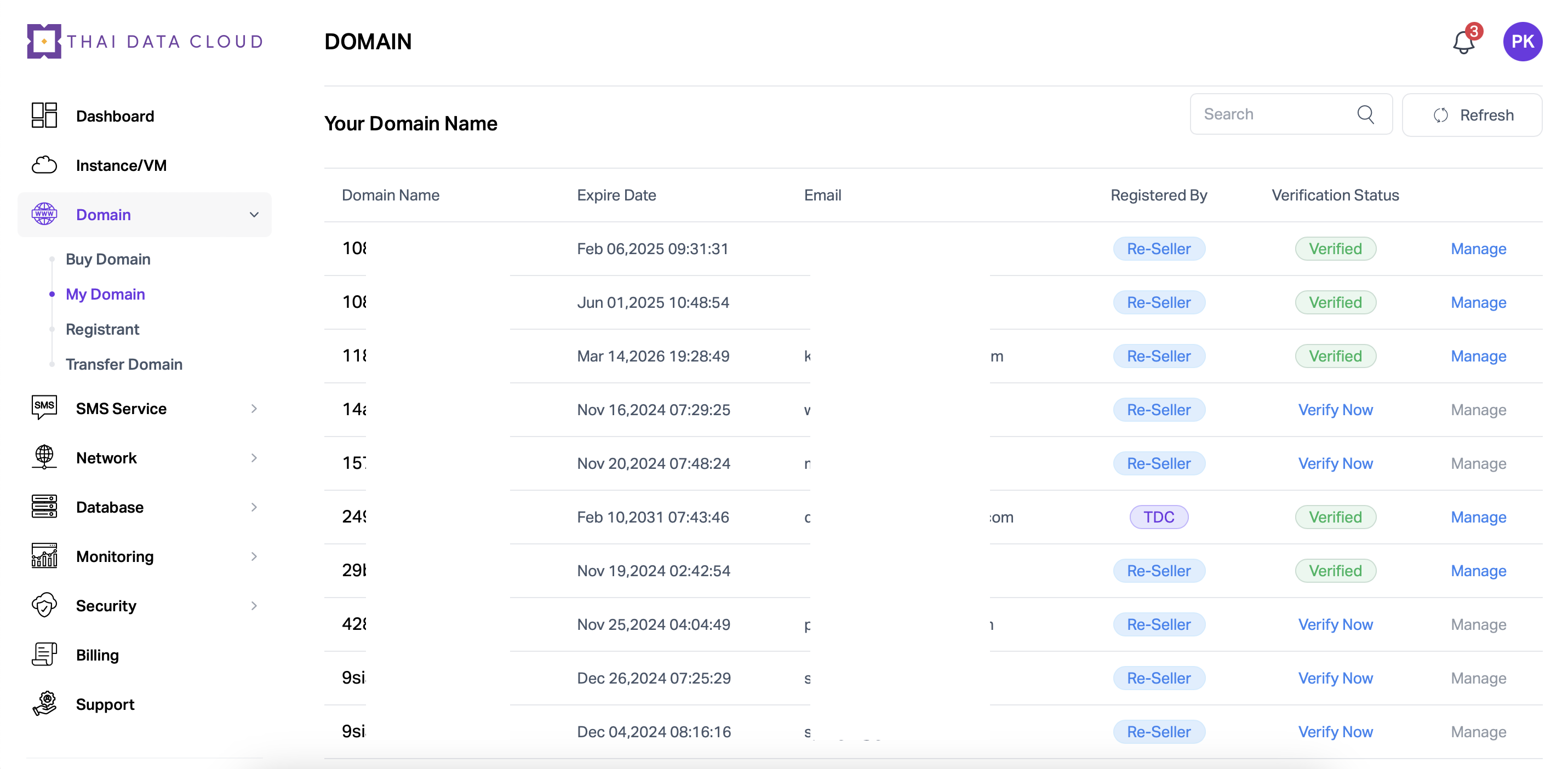Click Verified badge in Jun 01,2025 row
The width and height of the screenshot is (1568, 769).
[x=1335, y=302]
